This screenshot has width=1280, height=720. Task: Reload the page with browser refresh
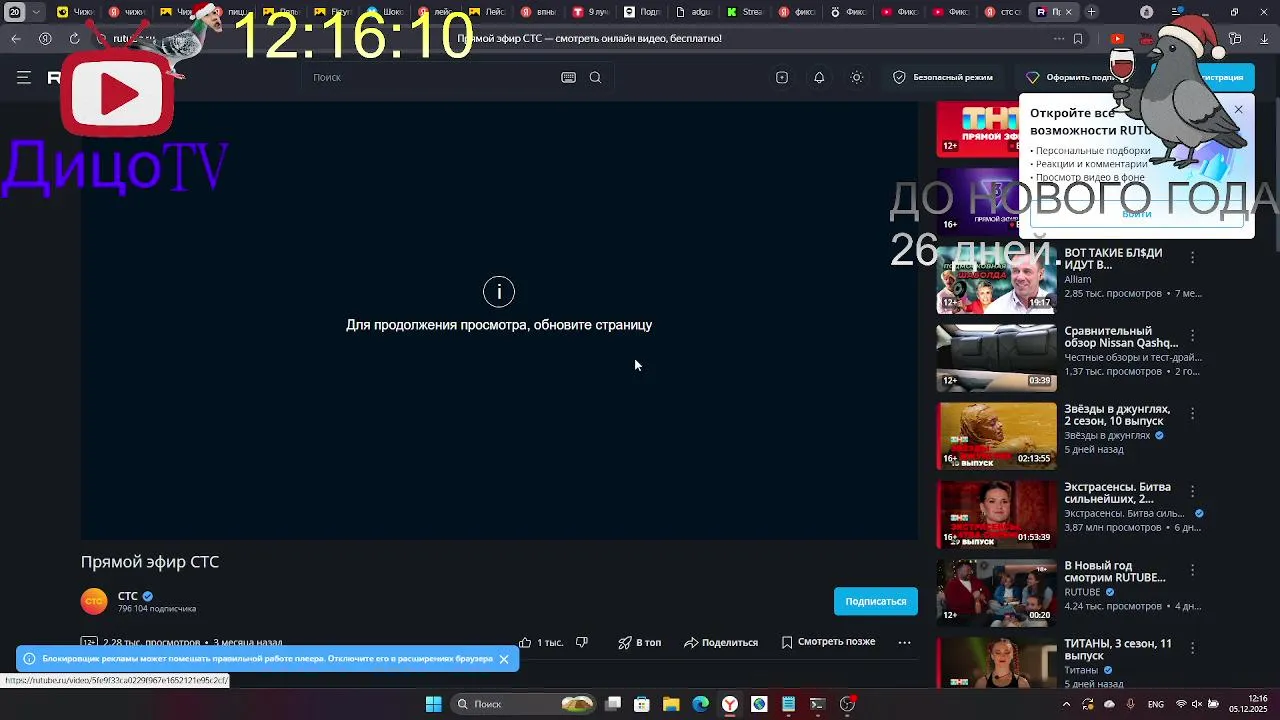click(74, 39)
